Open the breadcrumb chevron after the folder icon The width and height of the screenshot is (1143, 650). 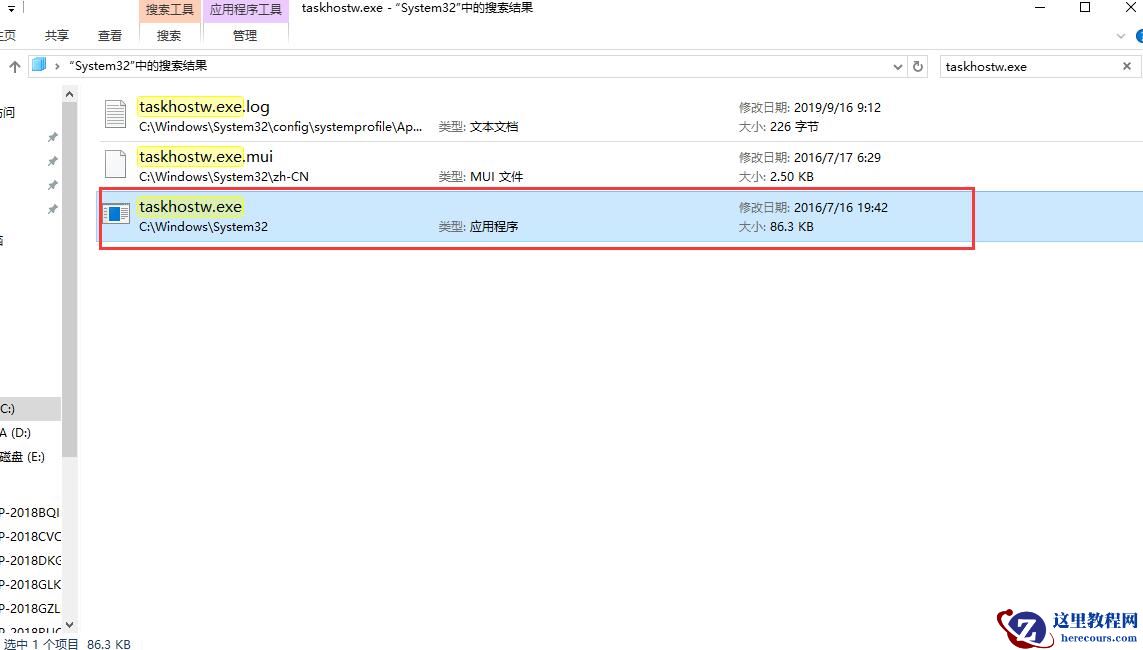(x=53, y=64)
